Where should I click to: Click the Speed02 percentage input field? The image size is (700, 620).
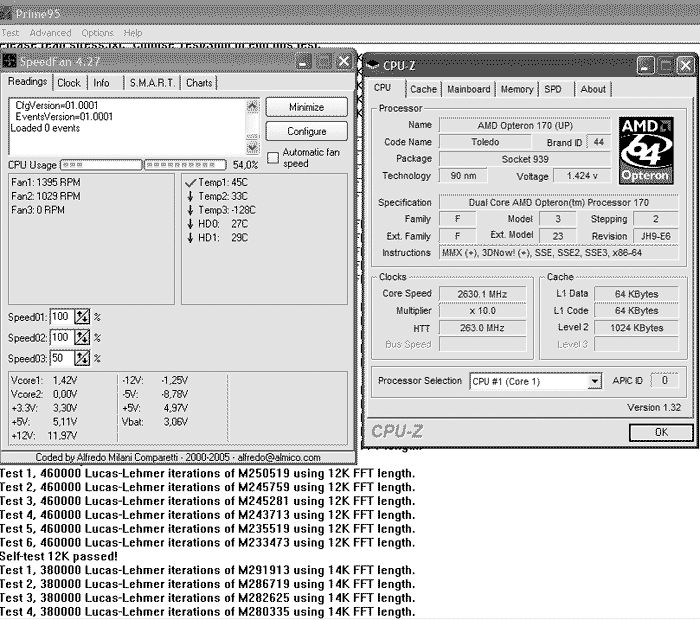tap(61, 337)
